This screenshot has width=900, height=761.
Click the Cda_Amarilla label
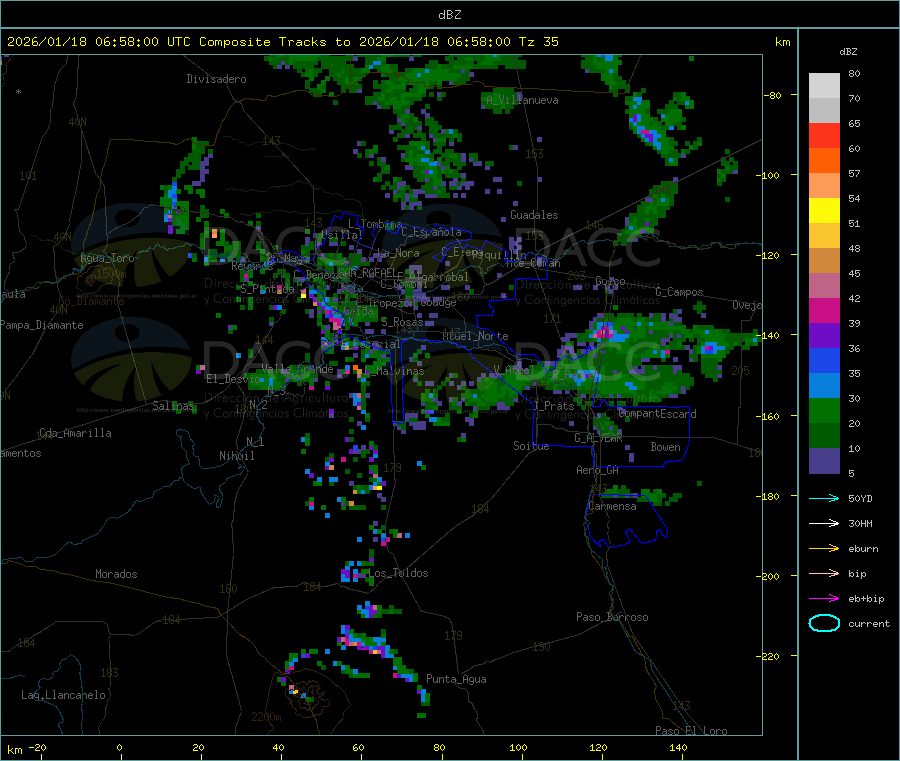coord(75,433)
